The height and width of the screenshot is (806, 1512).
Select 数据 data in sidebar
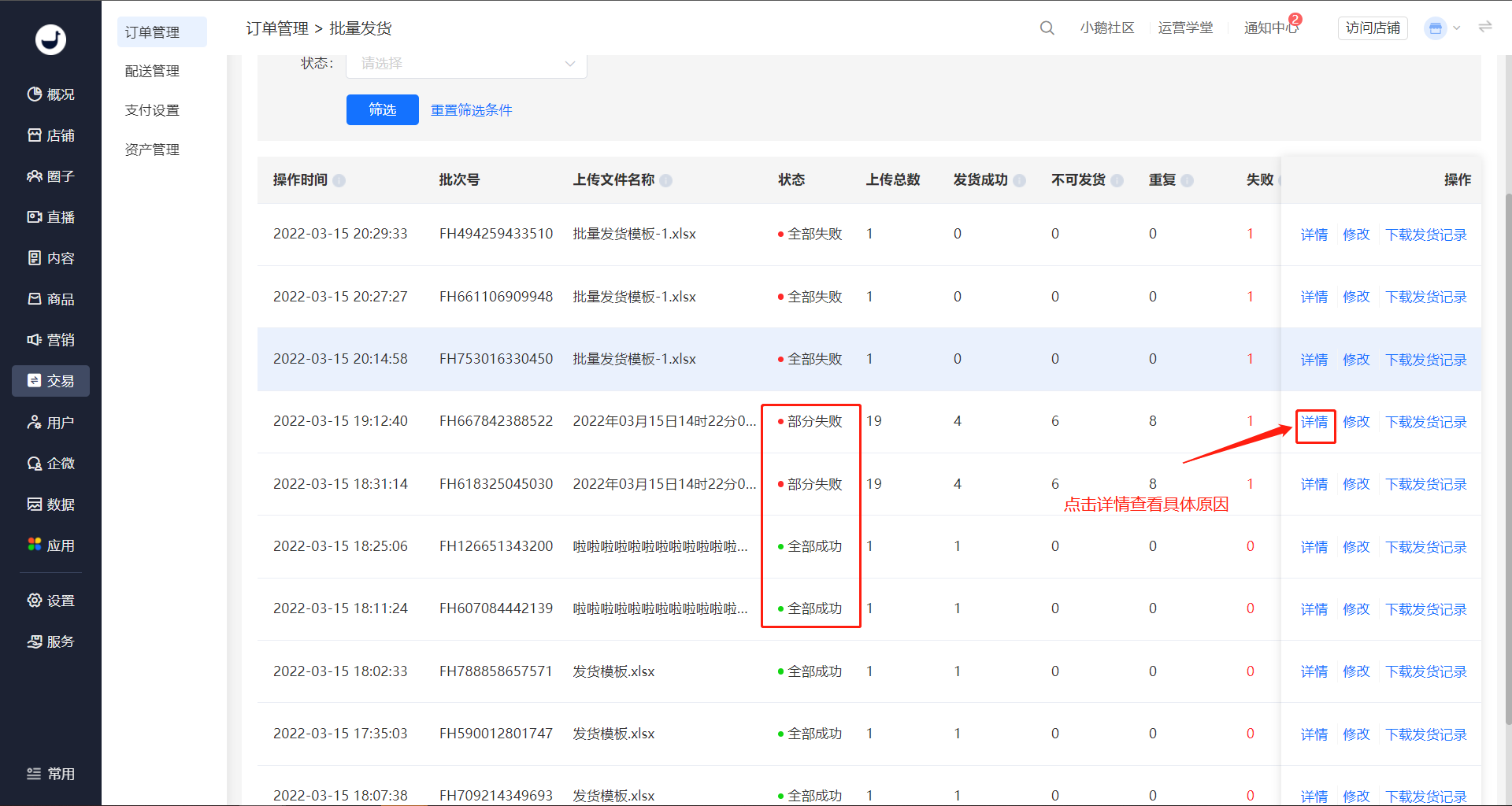(x=50, y=505)
